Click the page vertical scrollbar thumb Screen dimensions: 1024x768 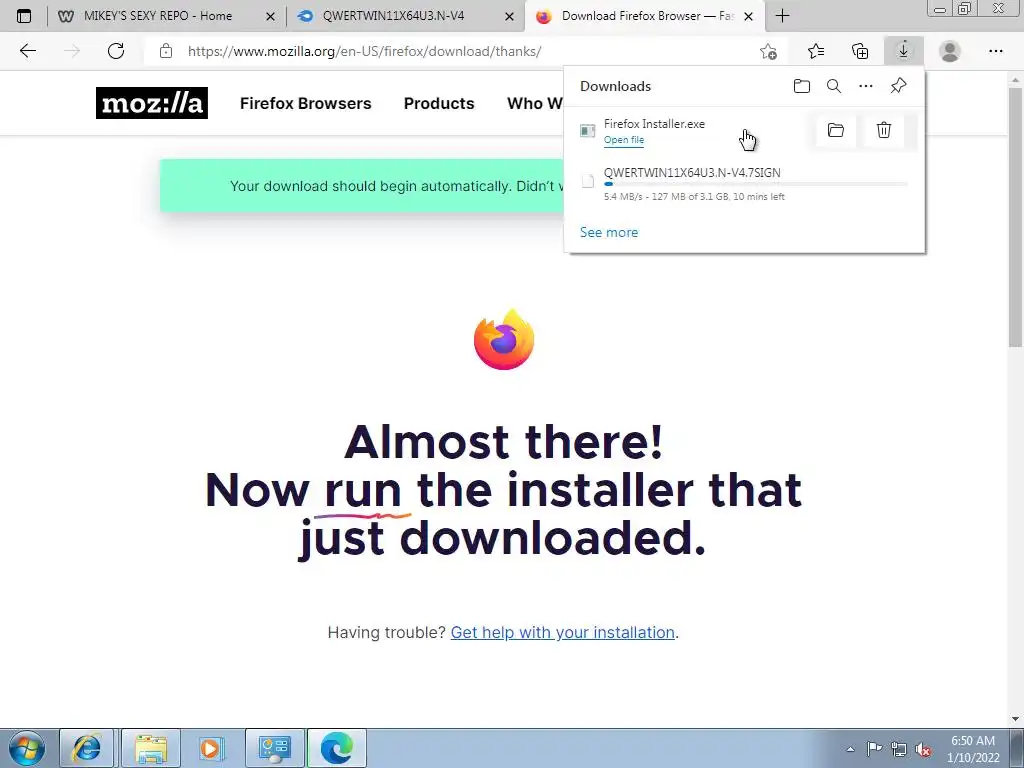1016,217
